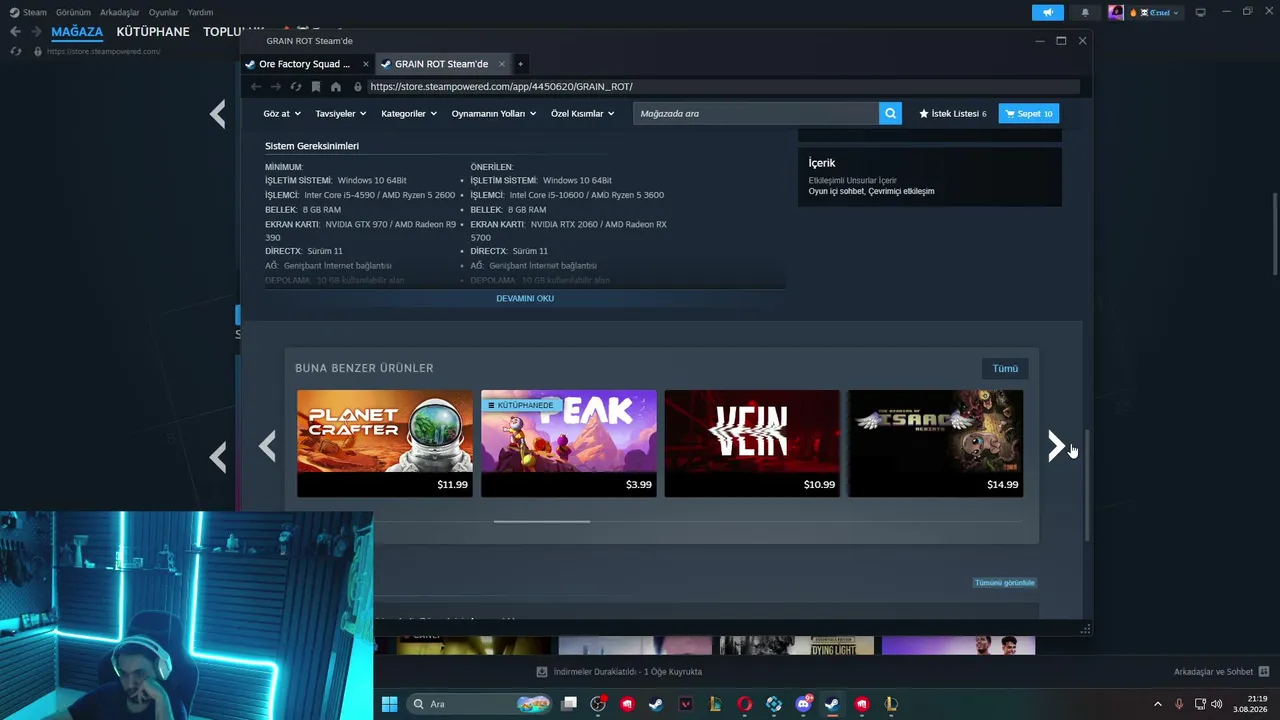Click the Tümünü görüntüle link

pos(1005,582)
